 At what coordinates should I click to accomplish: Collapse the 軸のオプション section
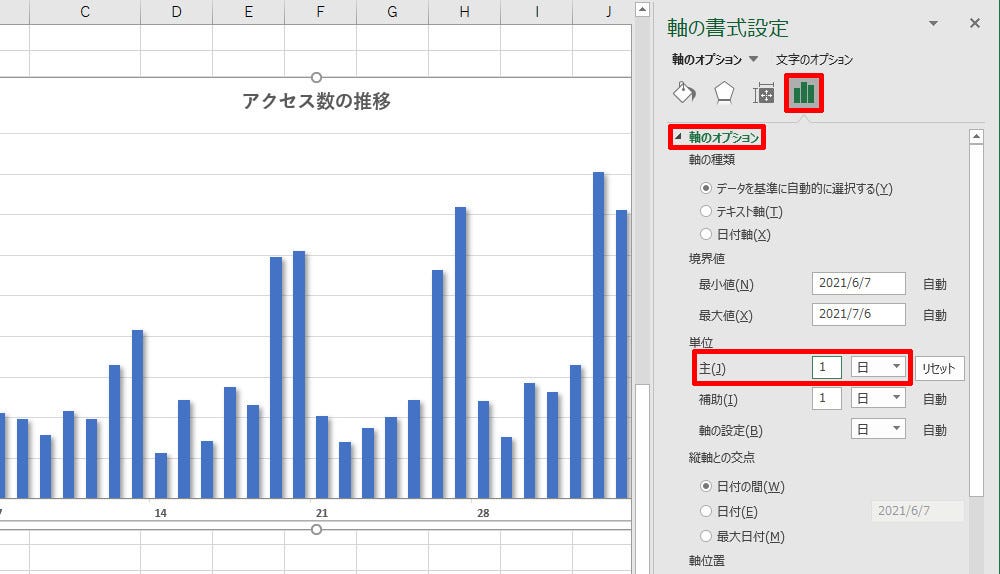[x=679, y=137]
